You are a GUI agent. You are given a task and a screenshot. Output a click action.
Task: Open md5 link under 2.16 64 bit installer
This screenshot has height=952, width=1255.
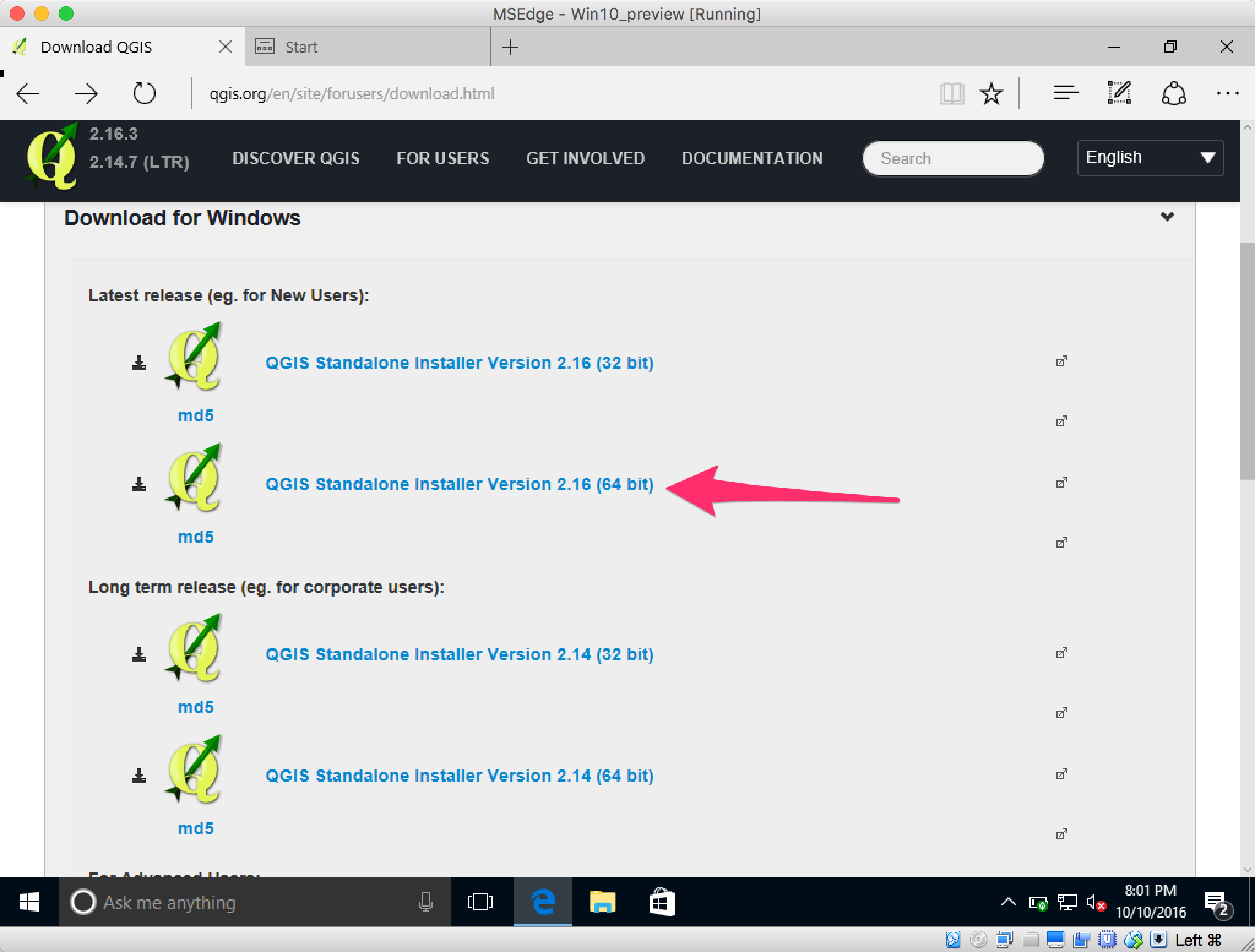(195, 537)
